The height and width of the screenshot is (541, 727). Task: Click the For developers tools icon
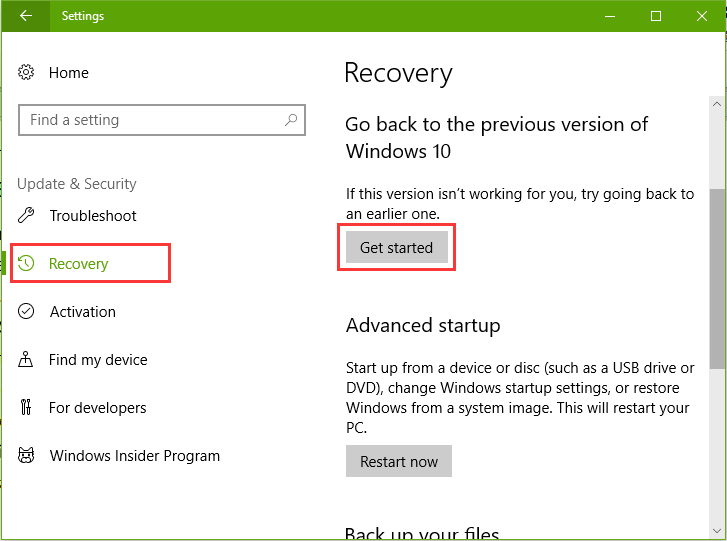(26, 407)
